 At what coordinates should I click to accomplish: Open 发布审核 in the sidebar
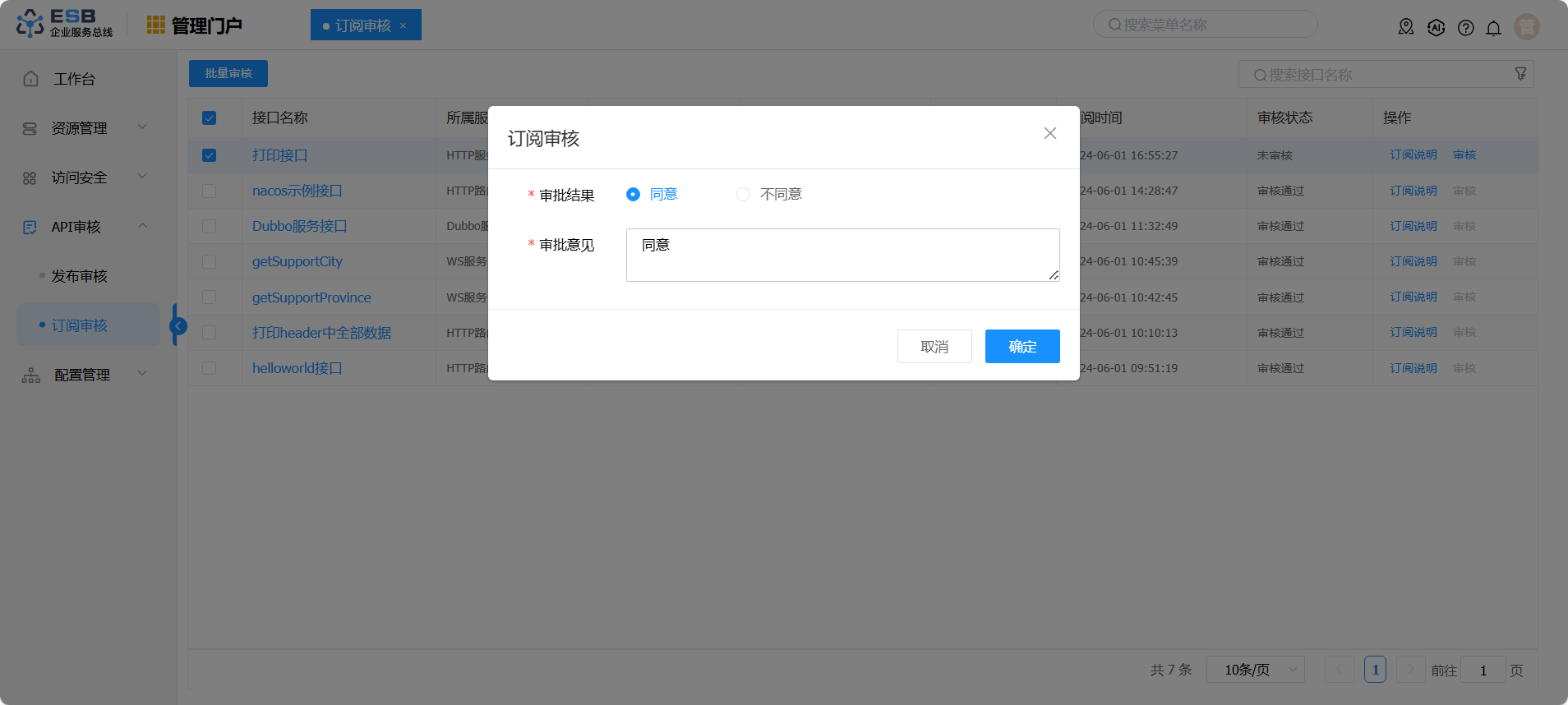79,276
